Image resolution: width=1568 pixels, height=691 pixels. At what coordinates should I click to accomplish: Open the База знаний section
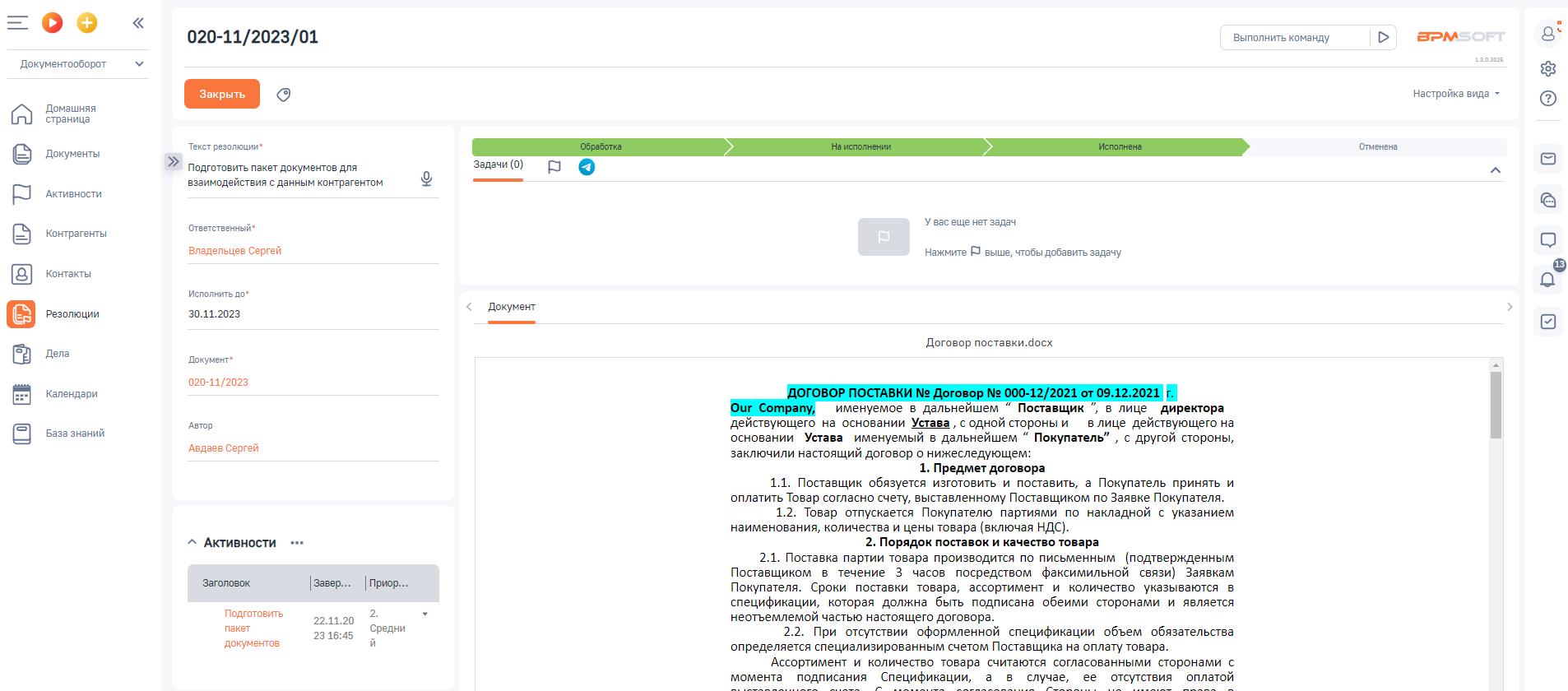click(75, 434)
